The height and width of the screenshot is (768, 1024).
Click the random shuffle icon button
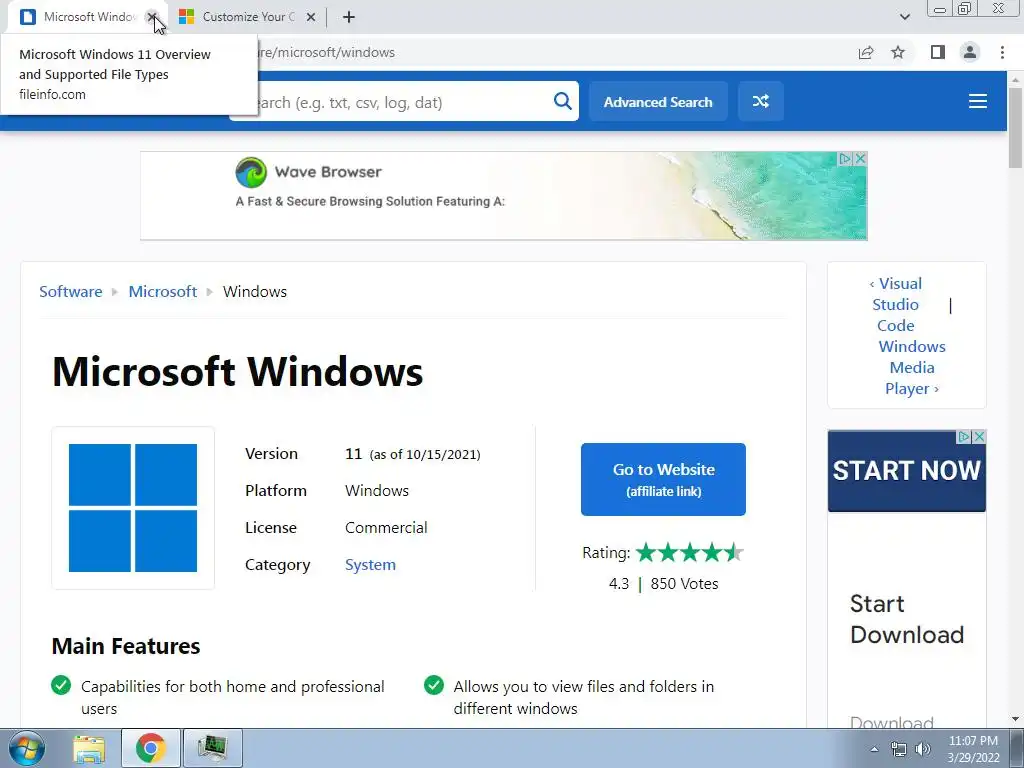click(x=761, y=101)
